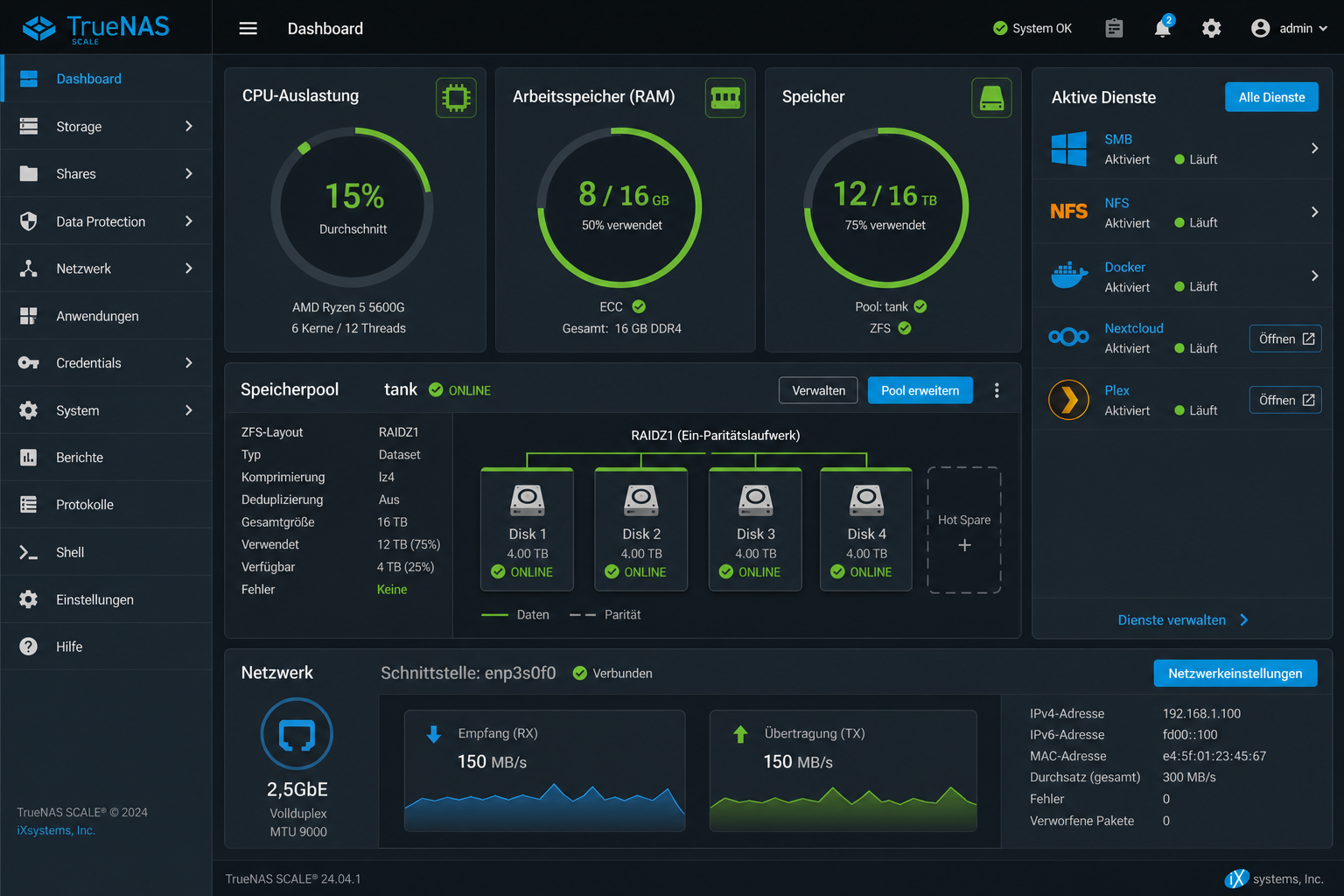Click the Alle Dienste button
This screenshot has height=896, width=1344.
coord(1271,97)
